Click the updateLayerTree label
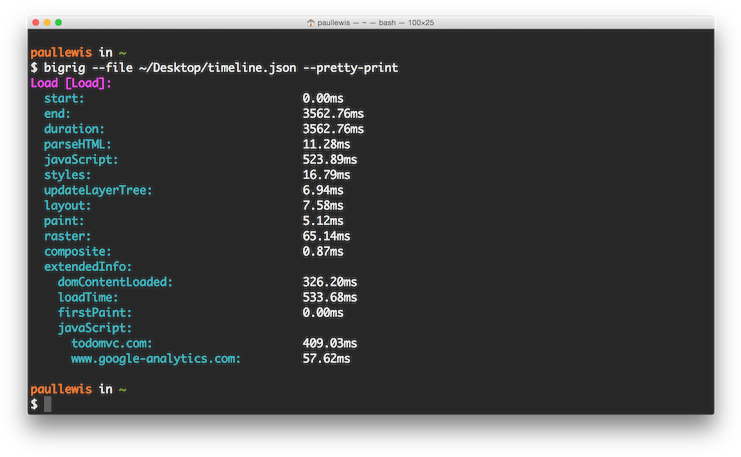This screenshot has width=741, height=457. [x=98, y=190]
